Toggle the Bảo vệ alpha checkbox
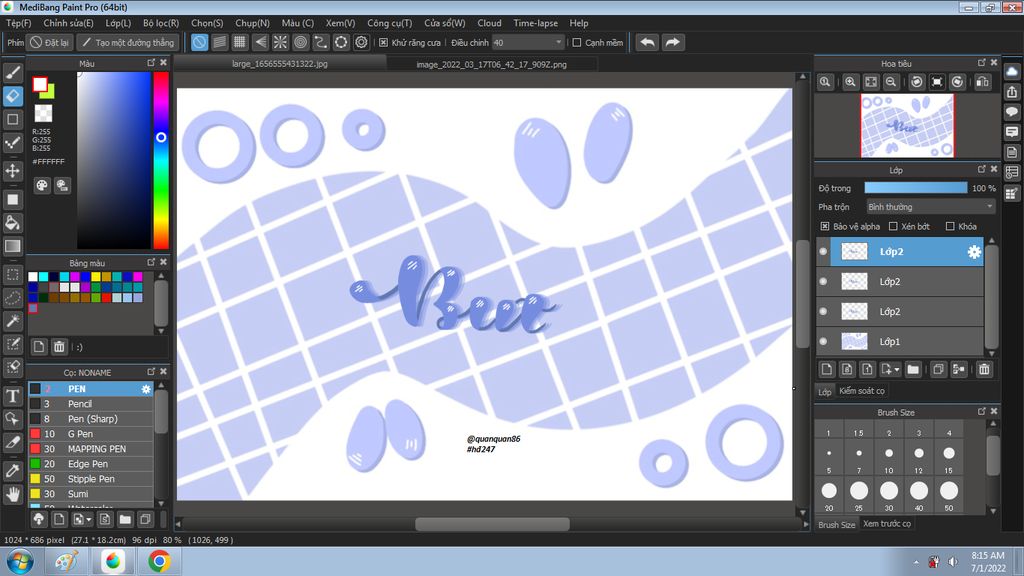The width and height of the screenshot is (1024, 576). [825, 227]
